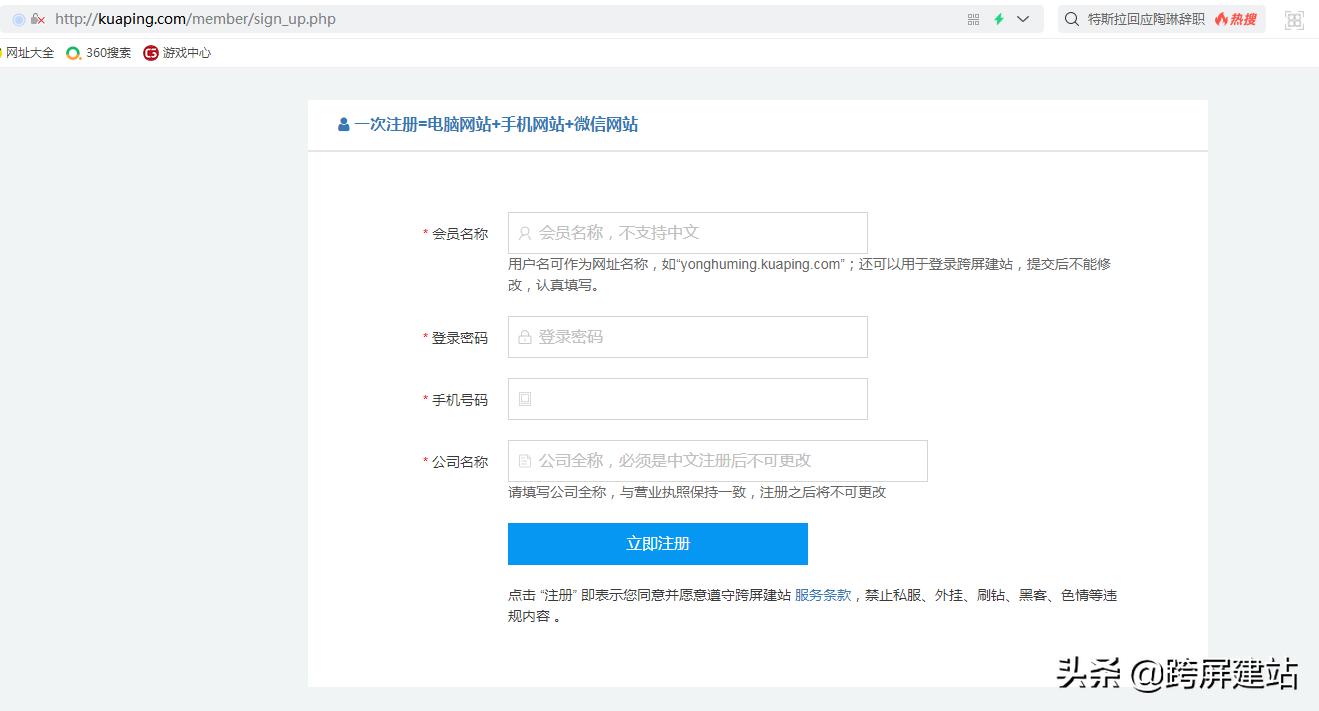
Task: Click the URL address bar text
Action: (x=195, y=19)
